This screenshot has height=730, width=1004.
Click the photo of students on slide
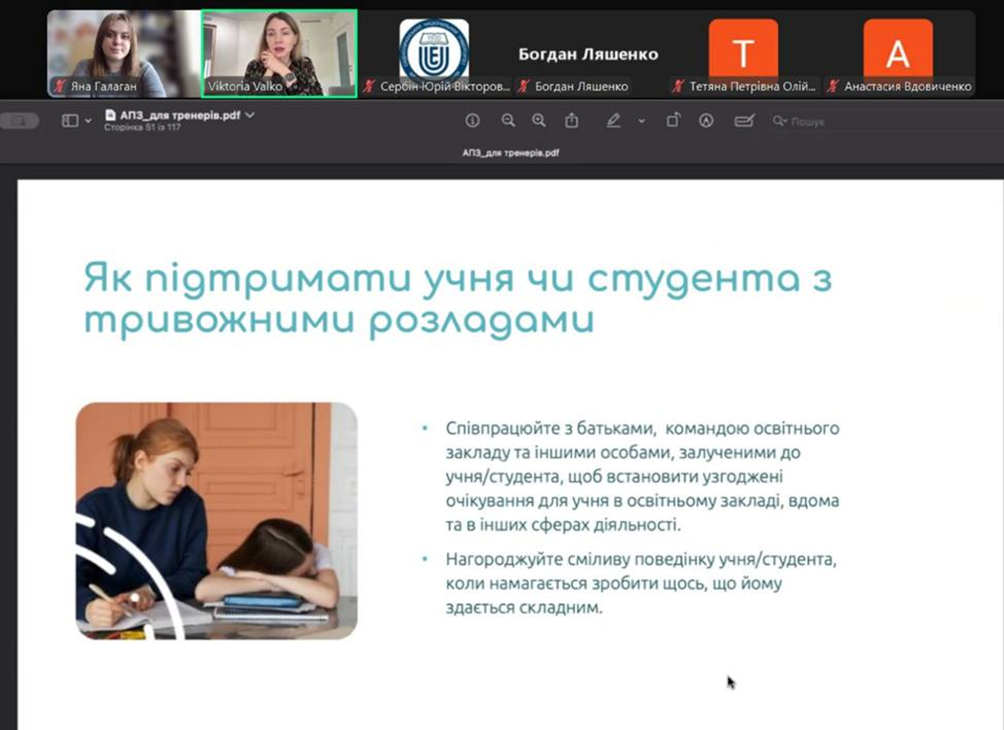coord(216,520)
